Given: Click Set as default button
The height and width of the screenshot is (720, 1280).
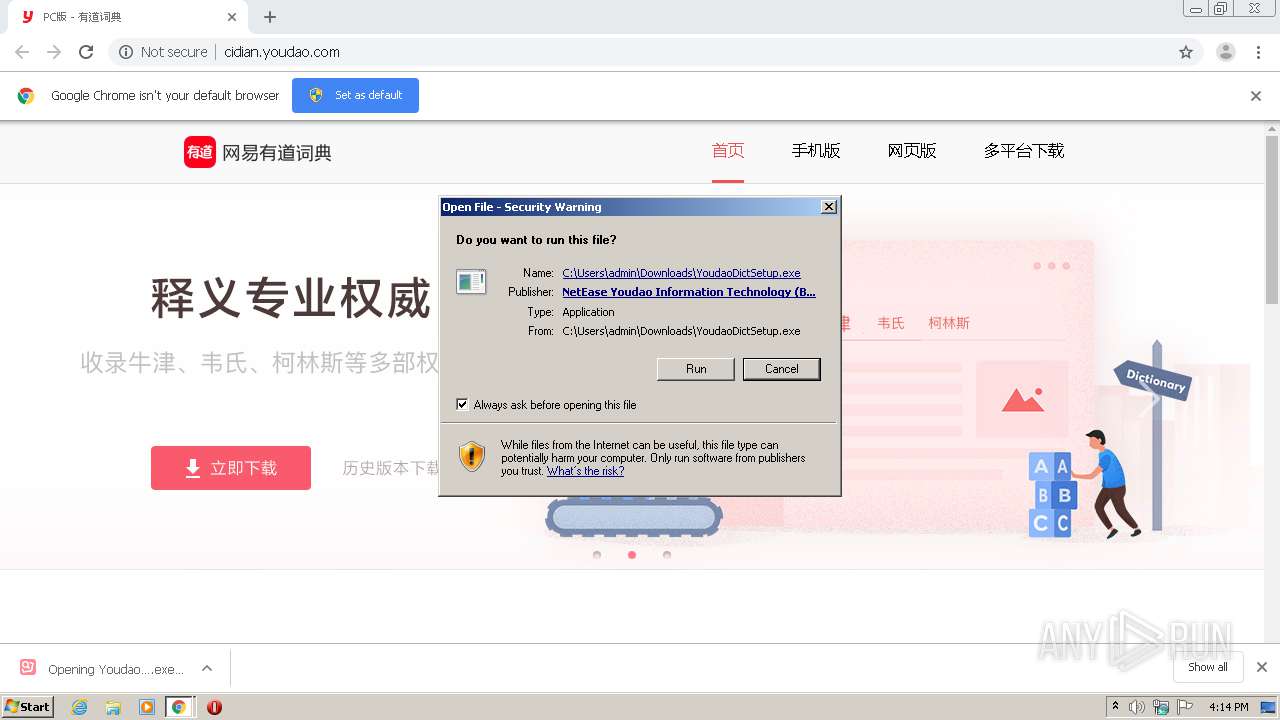Looking at the screenshot, I should click(x=355, y=95).
